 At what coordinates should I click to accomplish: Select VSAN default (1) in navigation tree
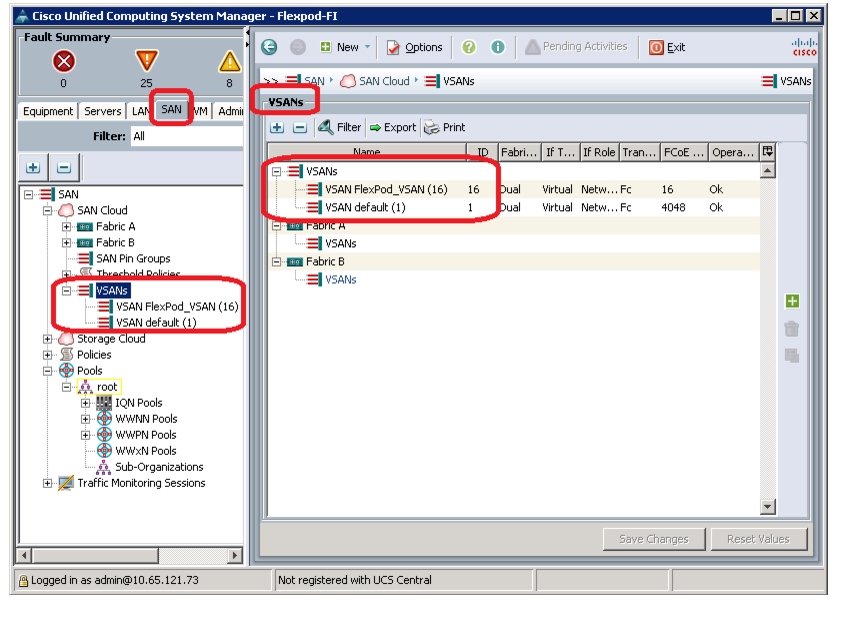156,323
